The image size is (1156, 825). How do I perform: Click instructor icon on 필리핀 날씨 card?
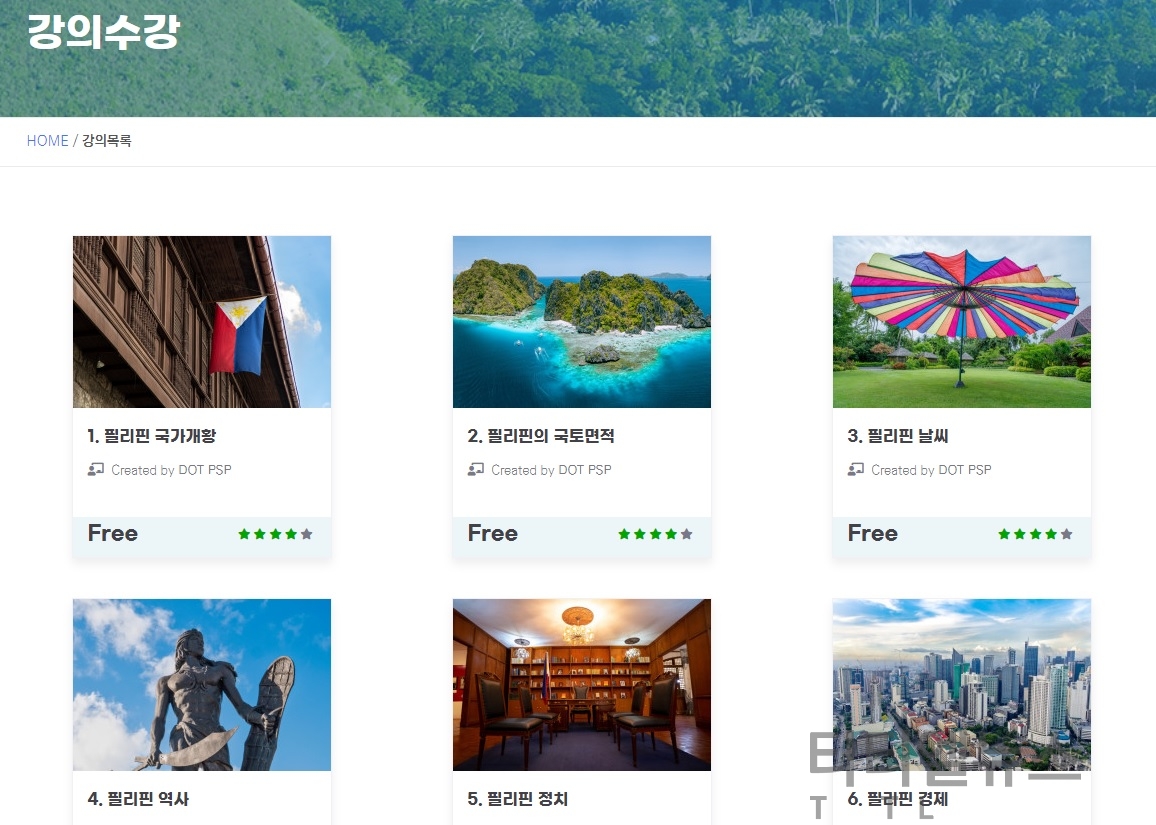coord(855,470)
